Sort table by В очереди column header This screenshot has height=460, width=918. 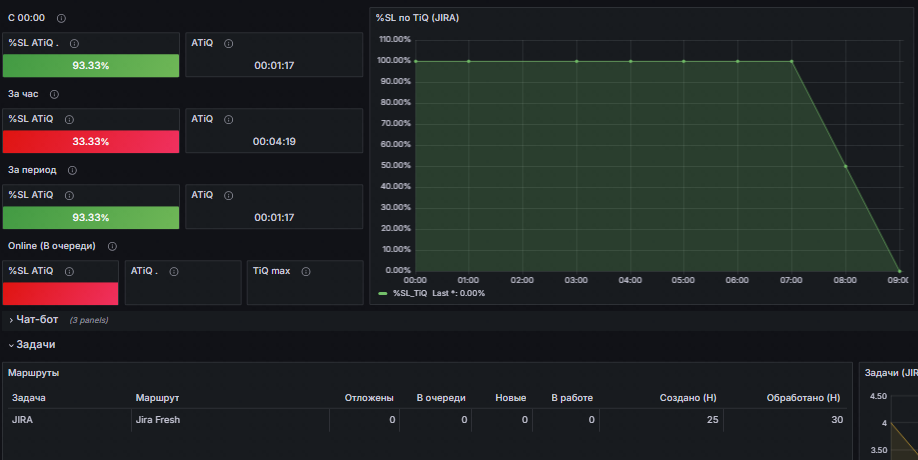click(441, 398)
